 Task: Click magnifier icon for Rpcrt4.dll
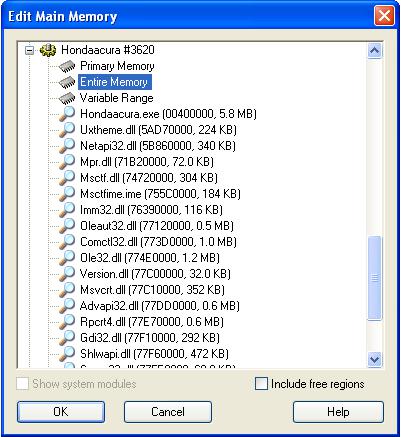(67, 322)
